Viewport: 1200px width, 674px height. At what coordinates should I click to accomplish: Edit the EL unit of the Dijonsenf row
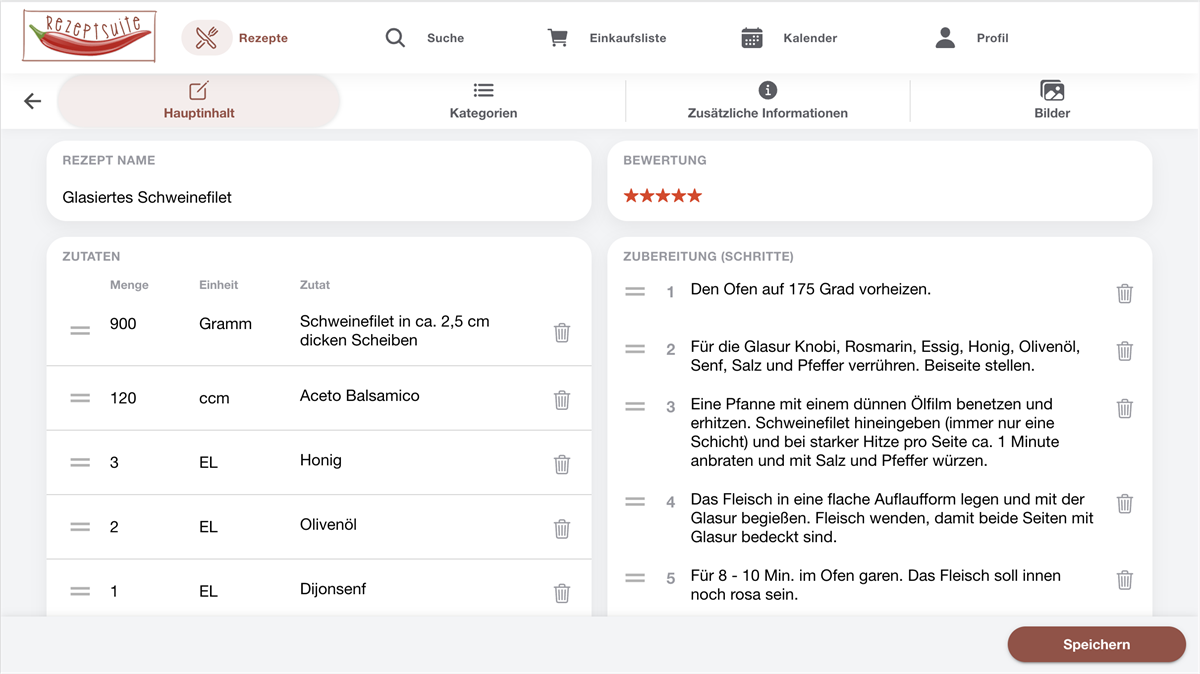click(x=208, y=591)
